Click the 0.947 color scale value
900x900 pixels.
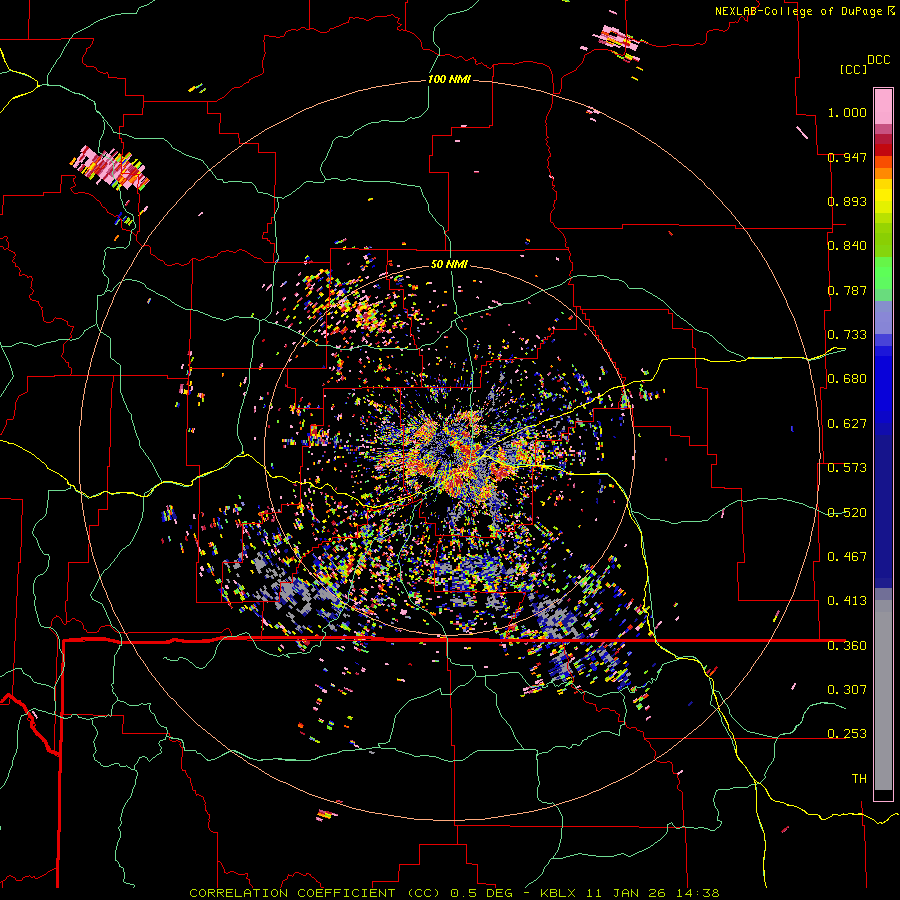(x=847, y=157)
